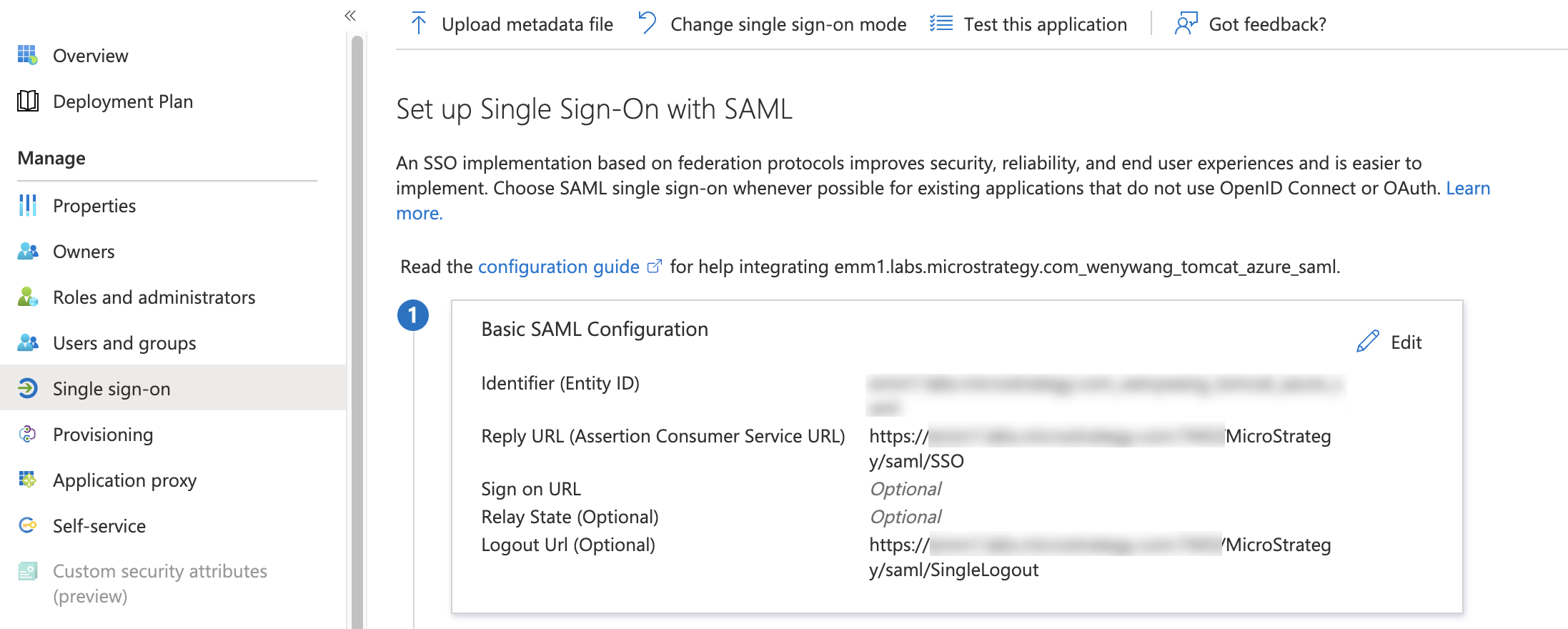This screenshot has width=1568, height=629.
Task: Click the Overview grid icon
Action: tap(27, 55)
